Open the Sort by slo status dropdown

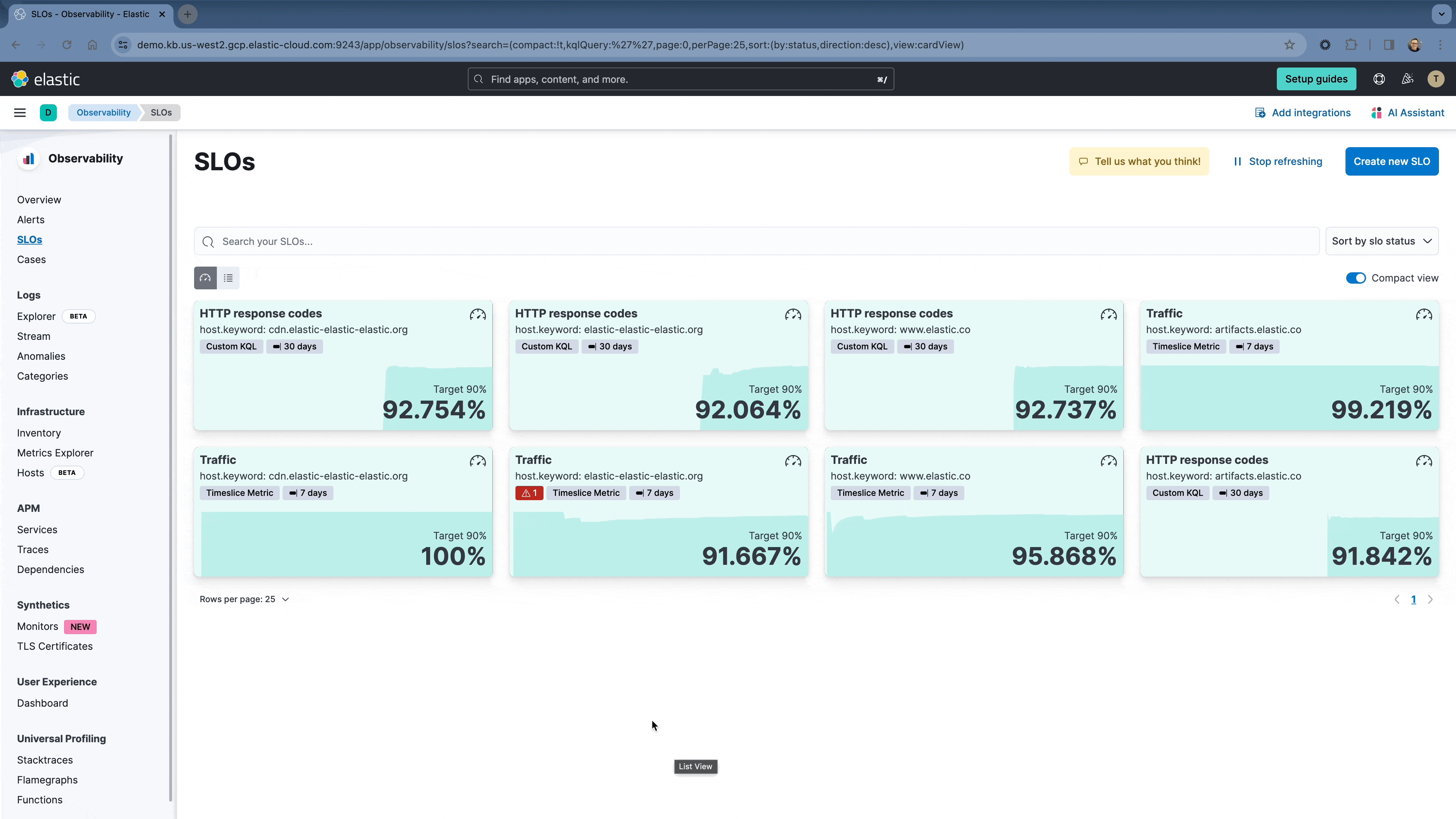coord(1381,241)
